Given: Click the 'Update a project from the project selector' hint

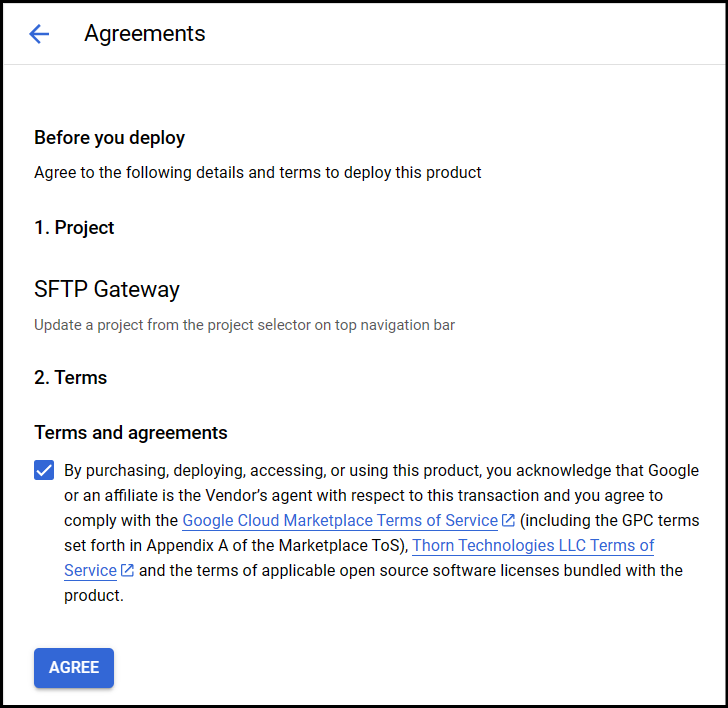Looking at the screenshot, I should (x=244, y=325).
